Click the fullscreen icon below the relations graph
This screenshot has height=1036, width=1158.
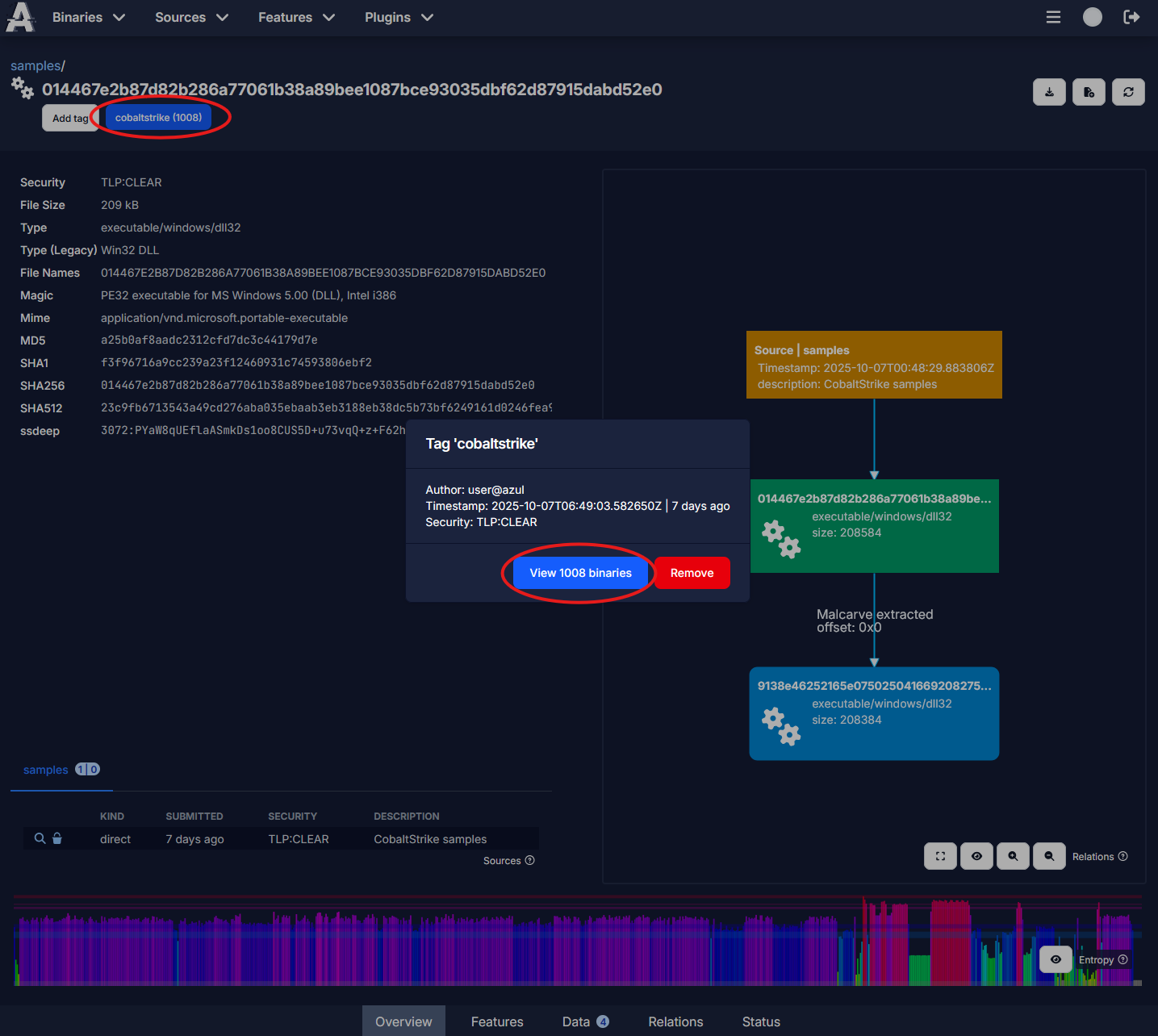[939, 856]
